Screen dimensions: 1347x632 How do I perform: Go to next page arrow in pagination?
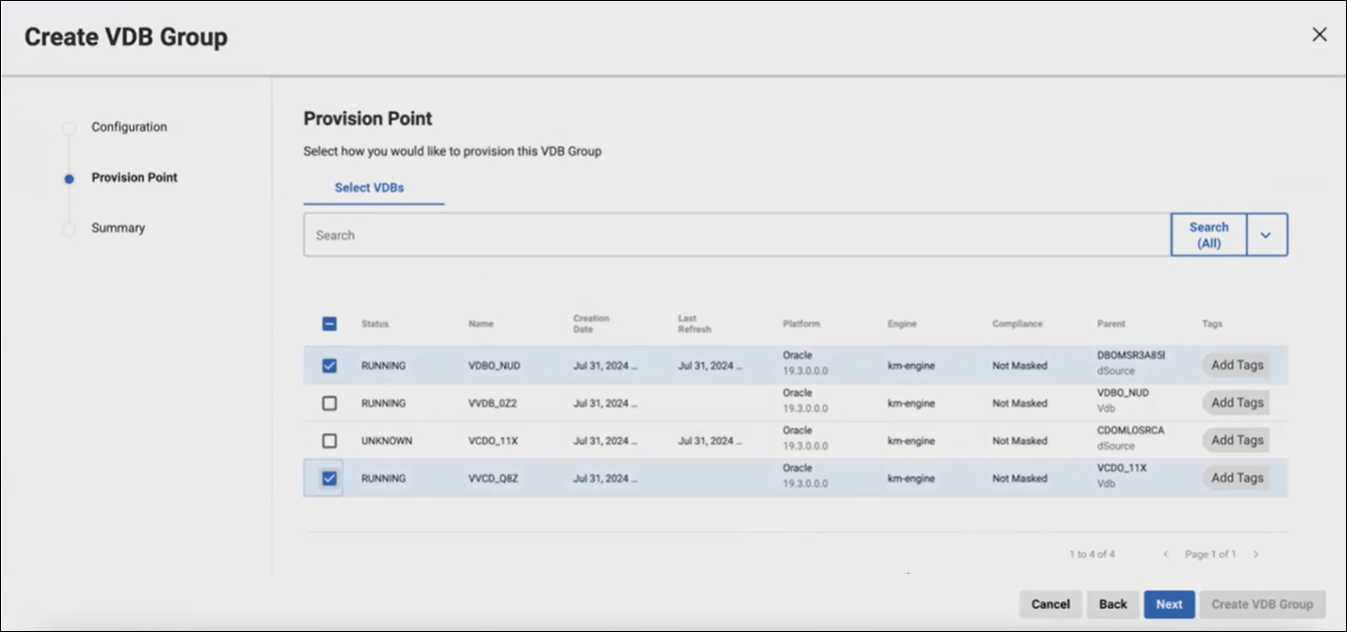coord(1256,554)
